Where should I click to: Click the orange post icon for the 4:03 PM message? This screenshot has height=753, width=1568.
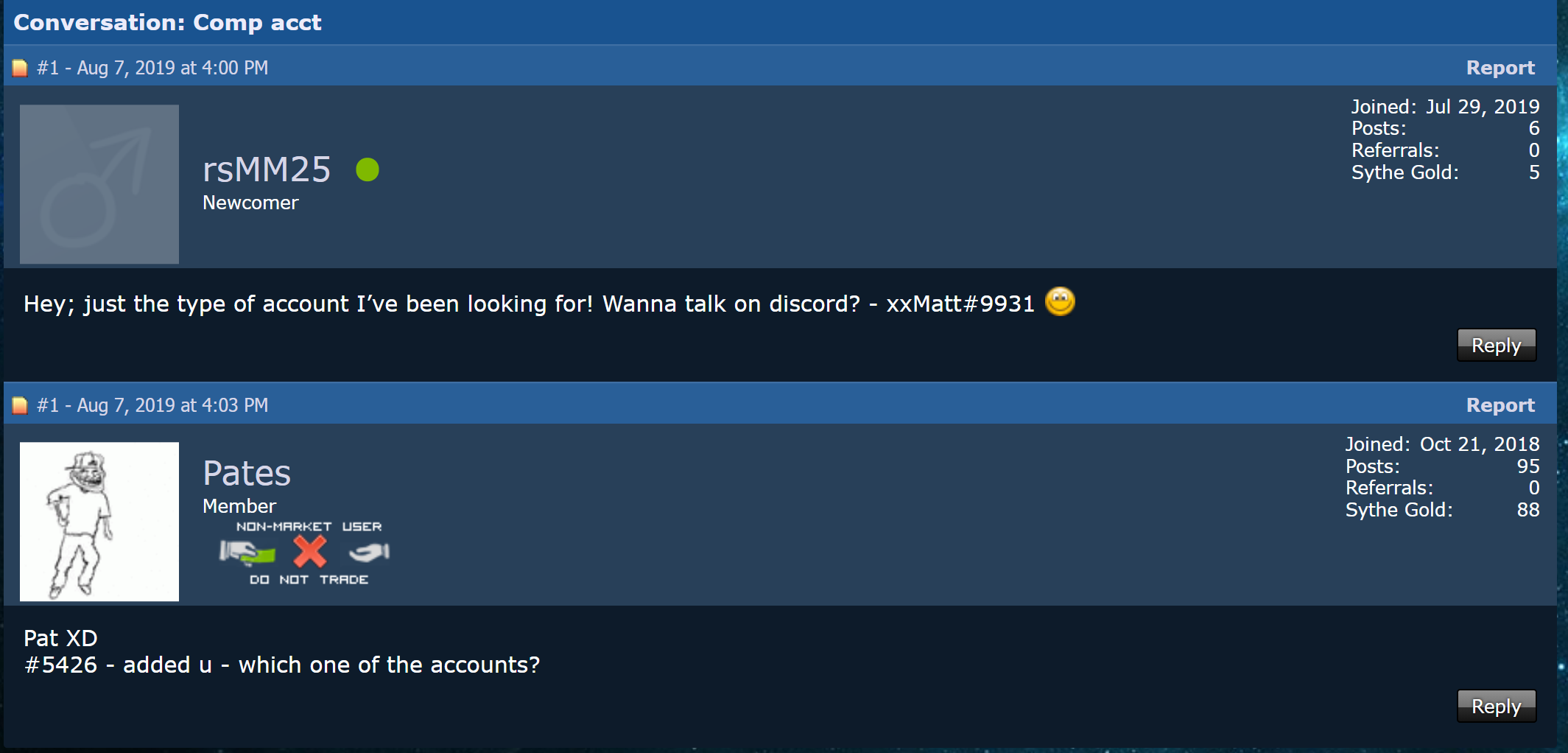[20, 405]
